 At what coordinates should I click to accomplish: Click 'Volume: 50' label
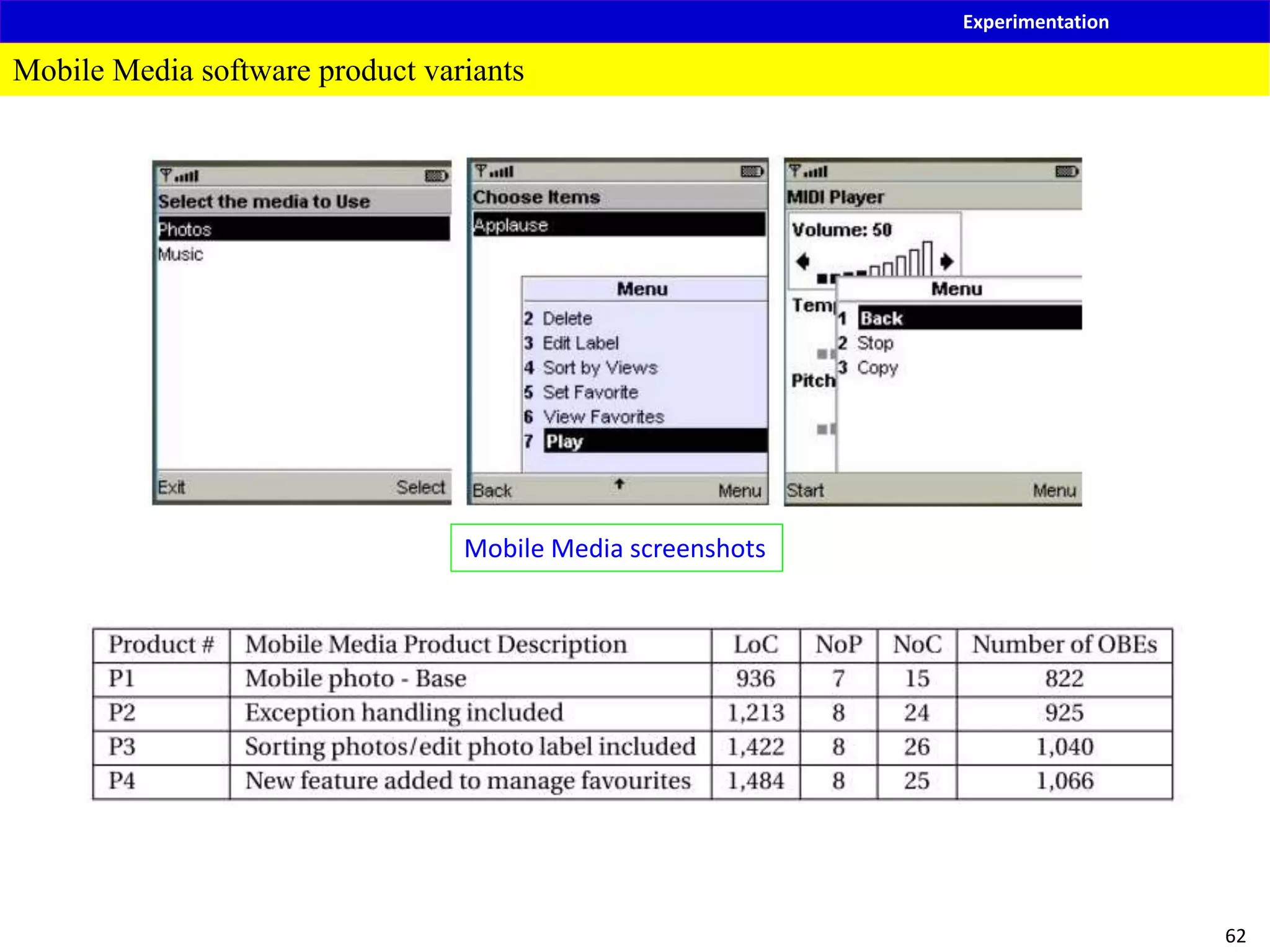click(x=842, y=230)
